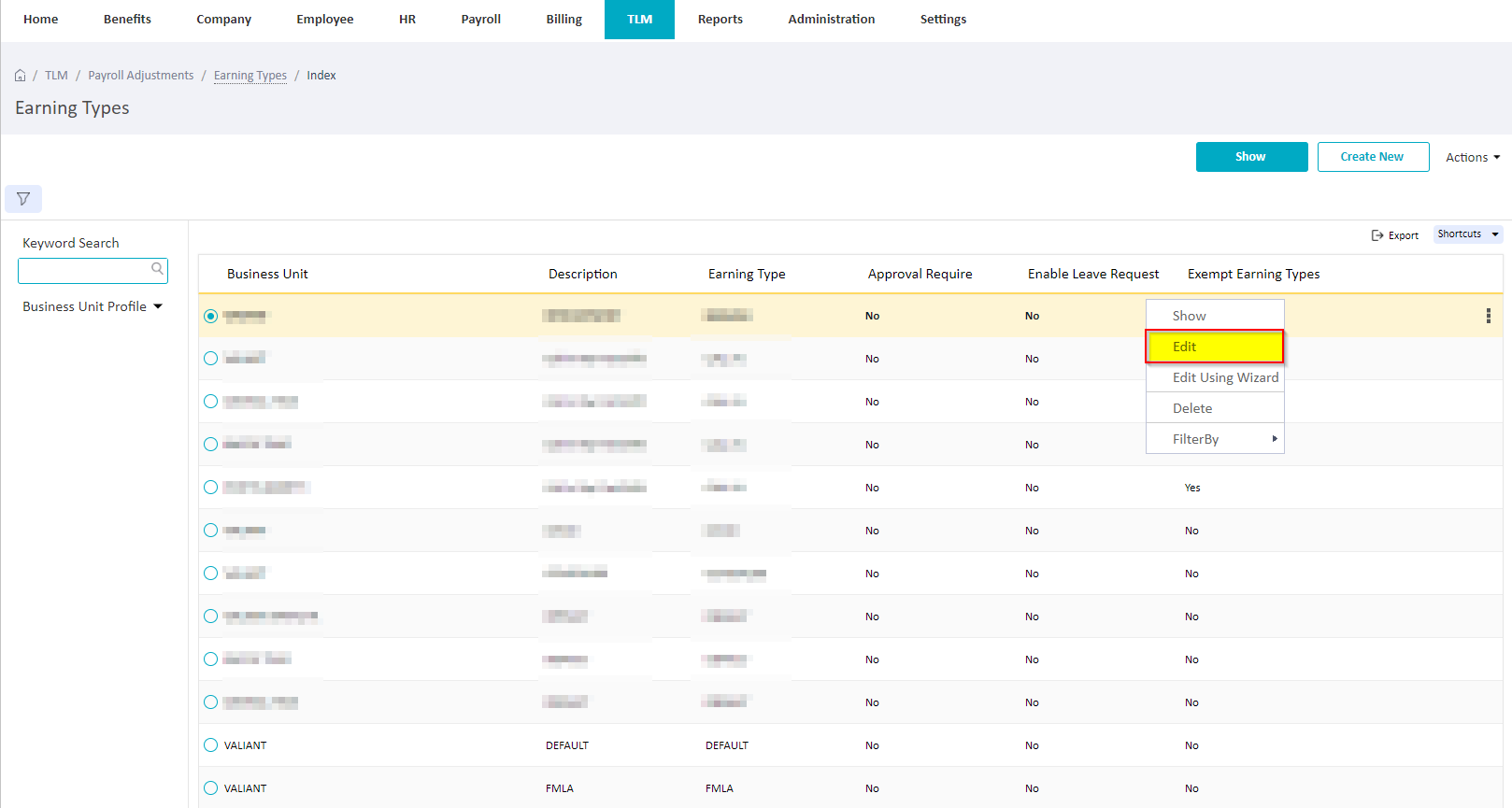This screenshot has height=808, width=1512.
Task: Choose Edit Using Wizard option
Action: (x=1215, y=377)
